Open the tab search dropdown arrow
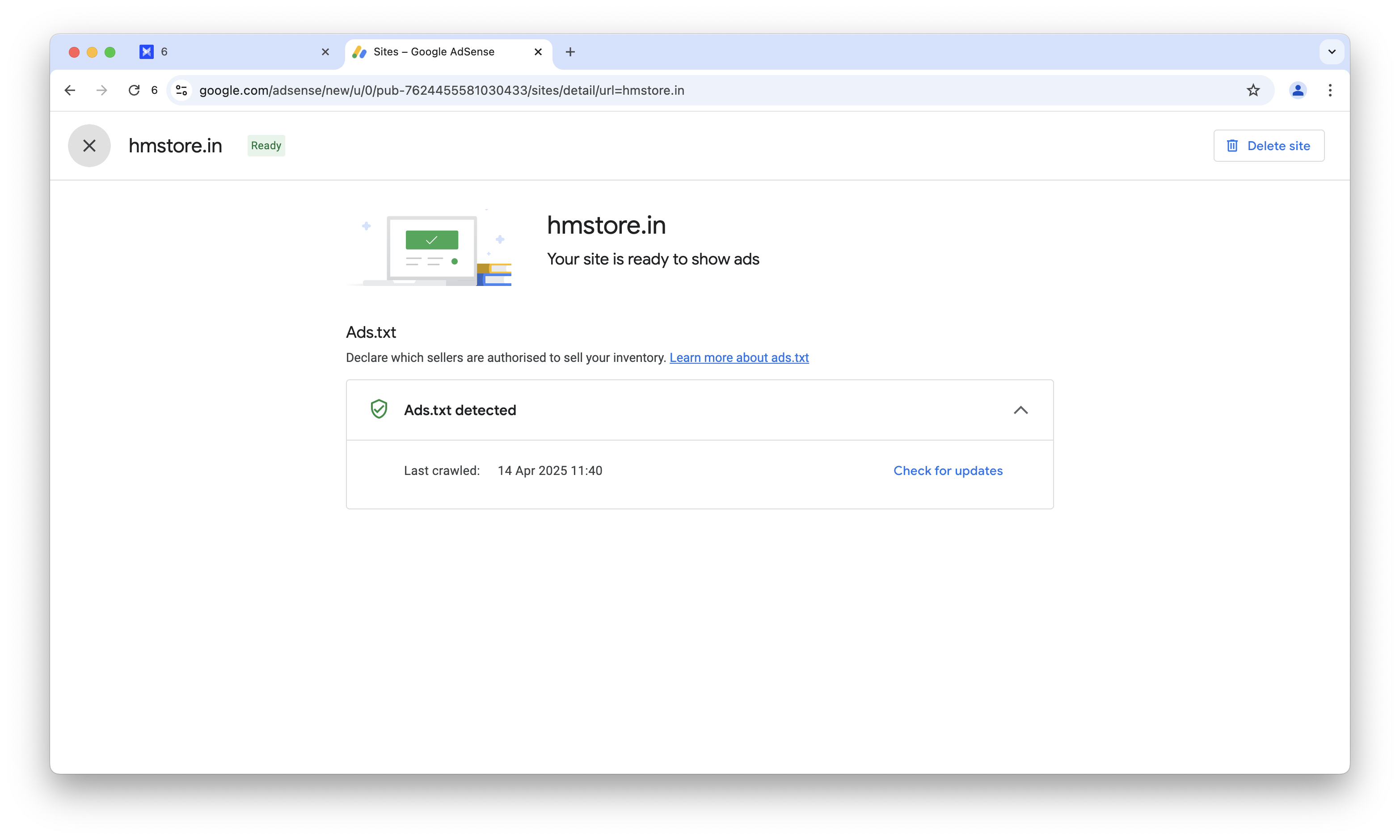 click(x=1332, y=52)
